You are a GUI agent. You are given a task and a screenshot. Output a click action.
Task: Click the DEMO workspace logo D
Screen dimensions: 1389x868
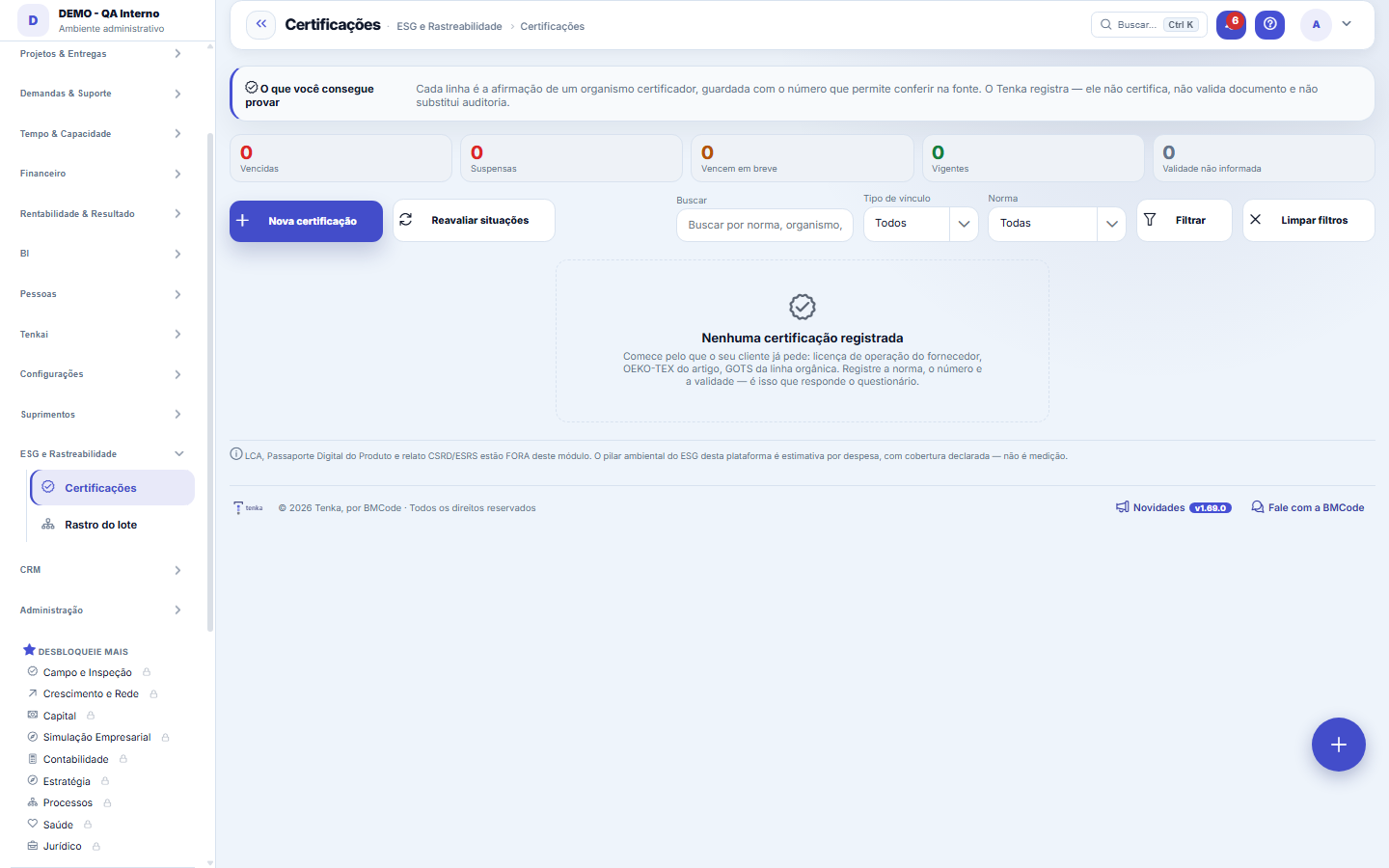click(x=33, y=20)
